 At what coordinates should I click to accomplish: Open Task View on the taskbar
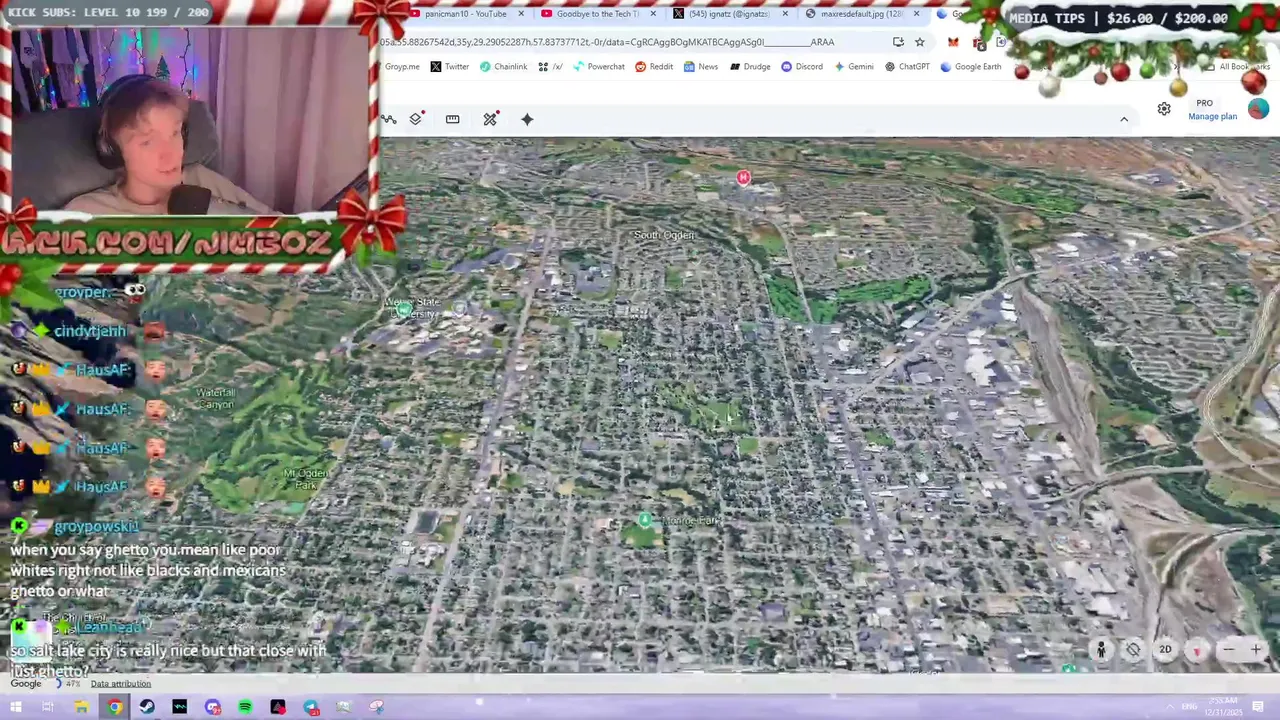point(48,707)
